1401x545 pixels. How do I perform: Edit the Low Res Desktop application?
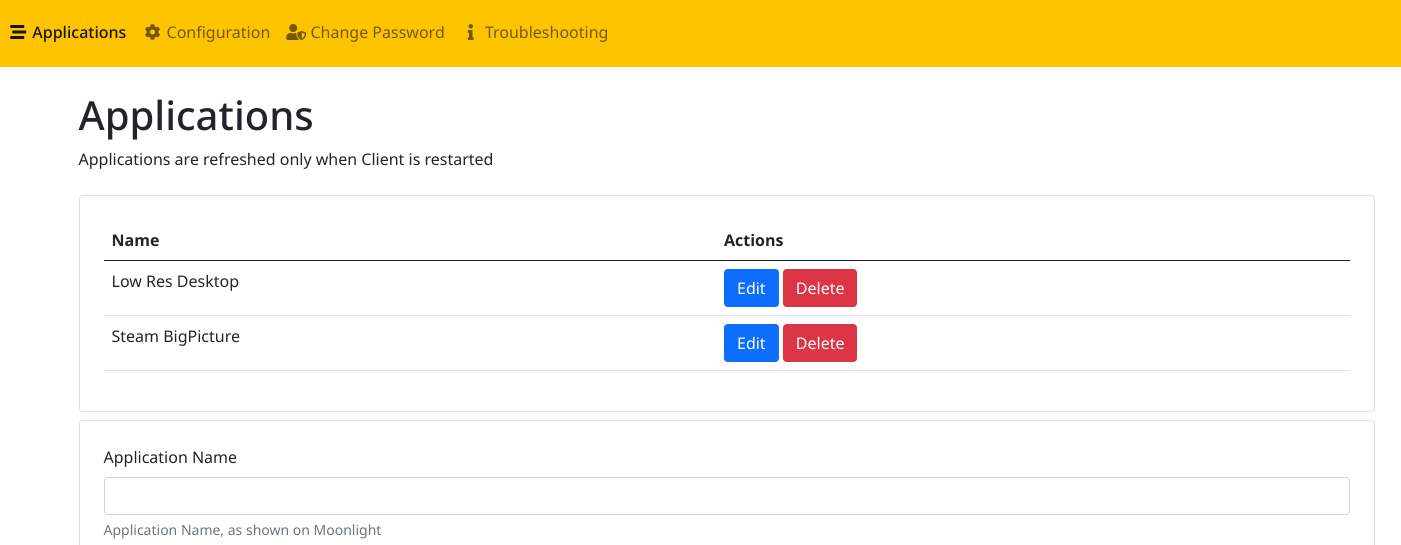tap(751, 288)
